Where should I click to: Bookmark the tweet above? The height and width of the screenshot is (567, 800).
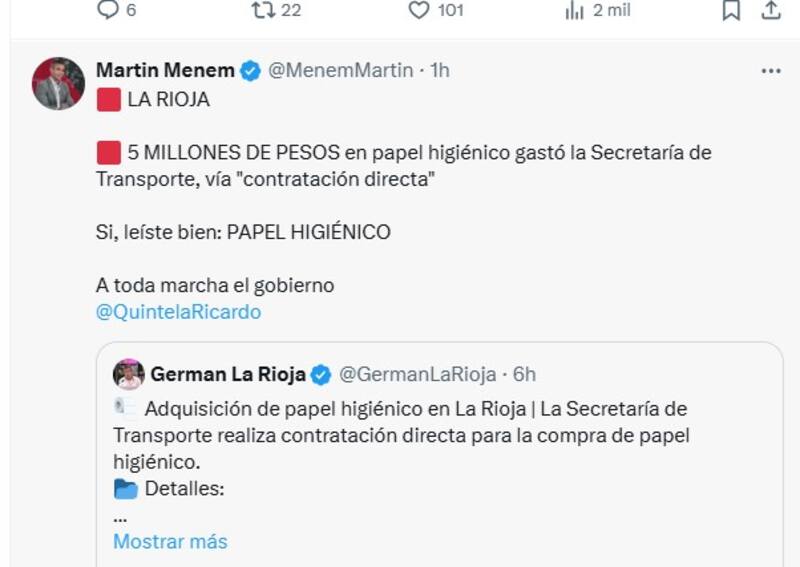click(731, 10)
